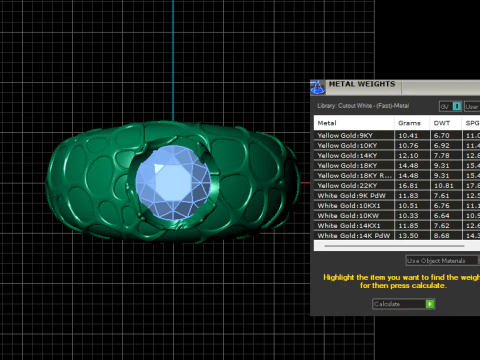Viewport: 480px width, 360px height.
Task: Select Yellow Gold:9KY row
Action: click(x=397, y=135)
